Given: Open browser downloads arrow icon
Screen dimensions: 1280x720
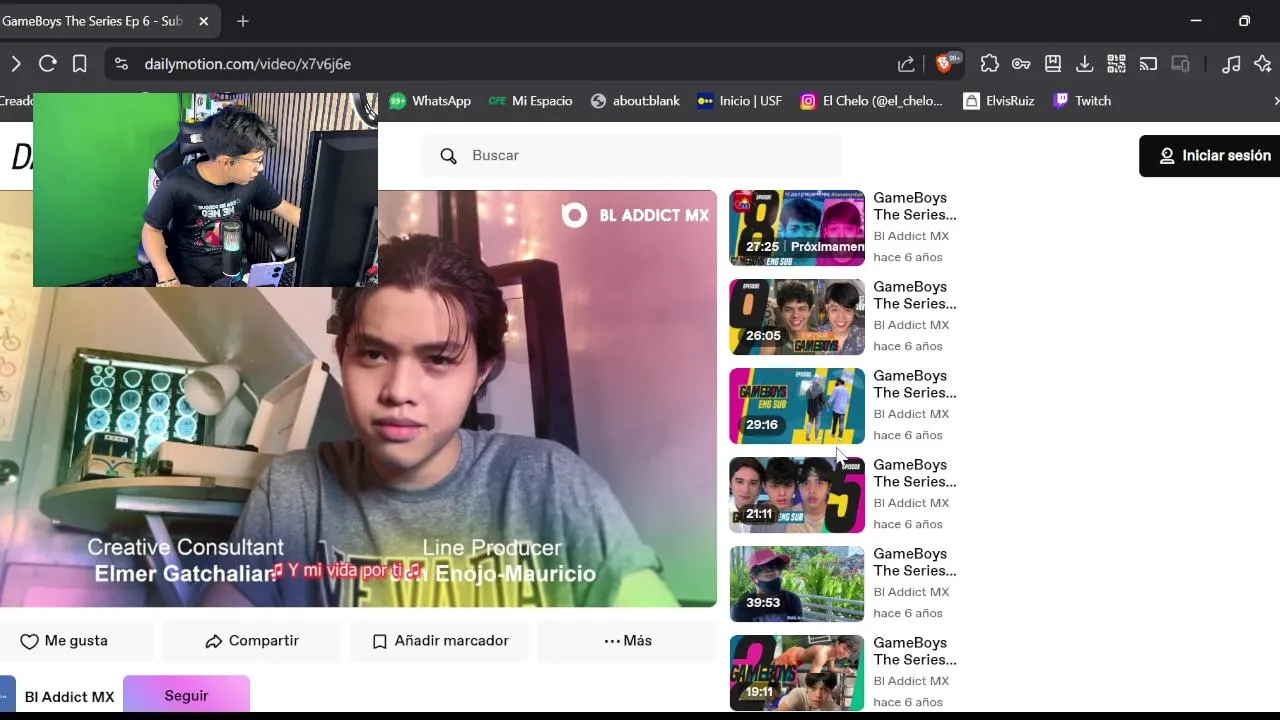Looking at the screenshot, I should coord(1084,64).
